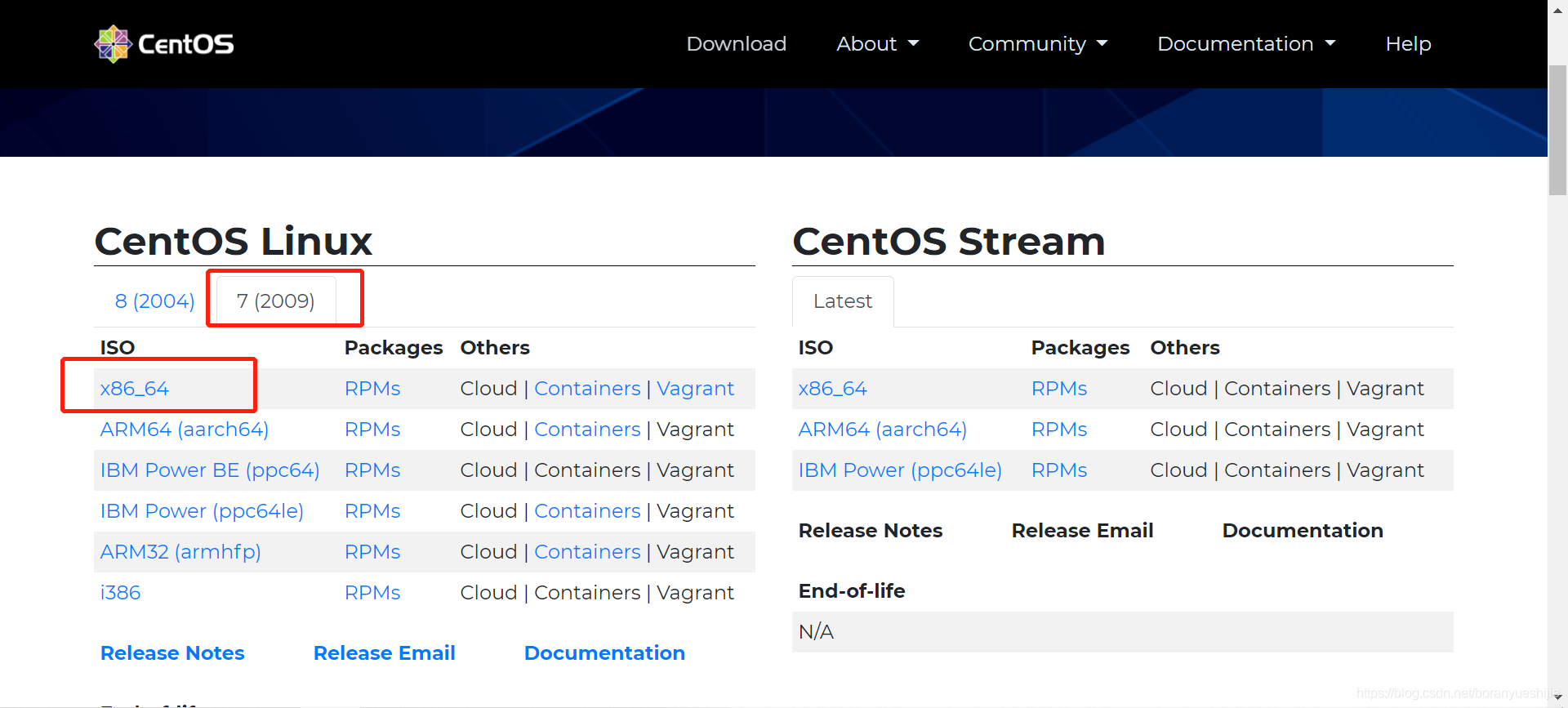
Task: Switch to the 8 (2004) tab
Action: pyautogui.click(x=154, y=301)
